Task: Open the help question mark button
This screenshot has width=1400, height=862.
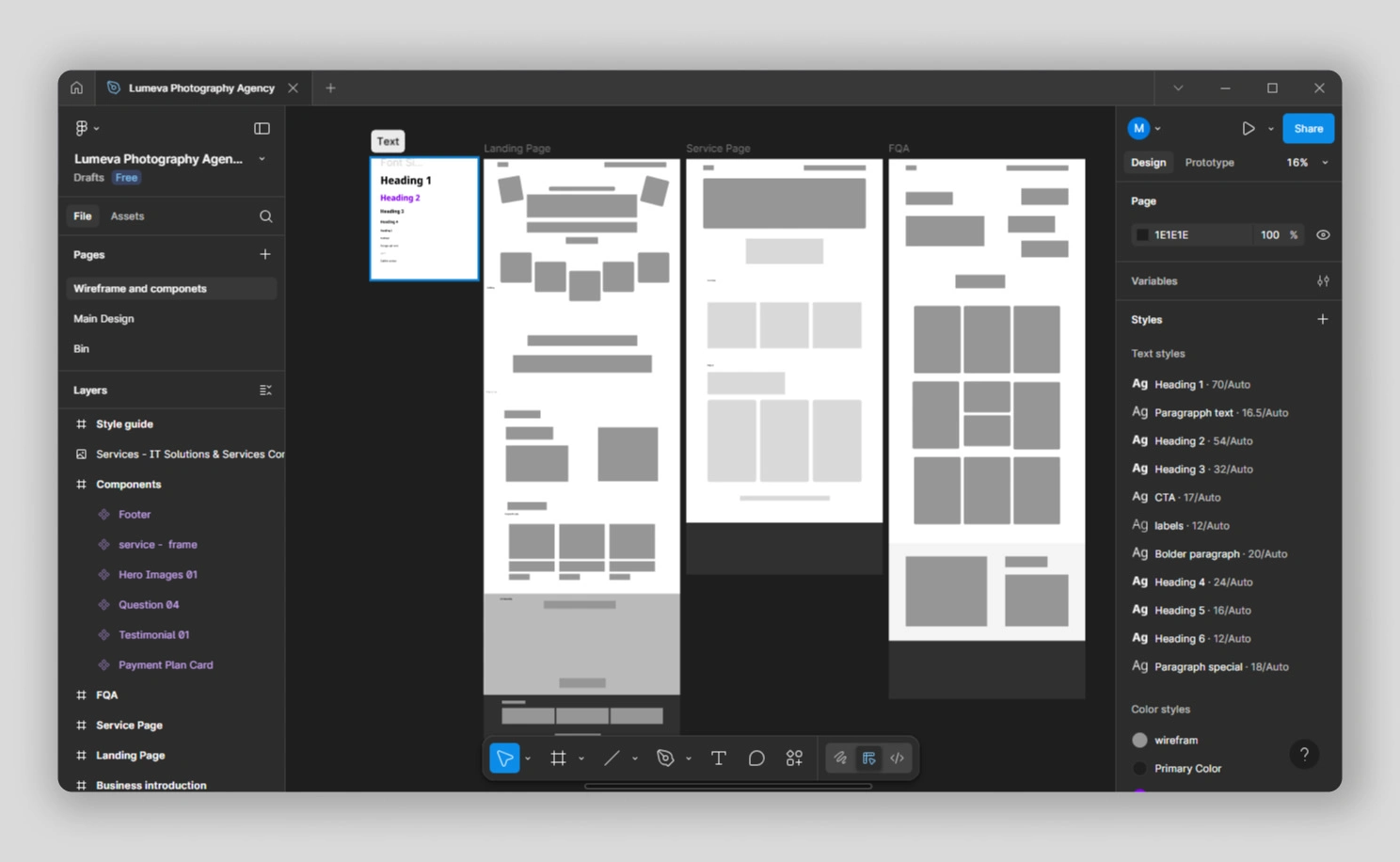Action: coord(1304,754)
